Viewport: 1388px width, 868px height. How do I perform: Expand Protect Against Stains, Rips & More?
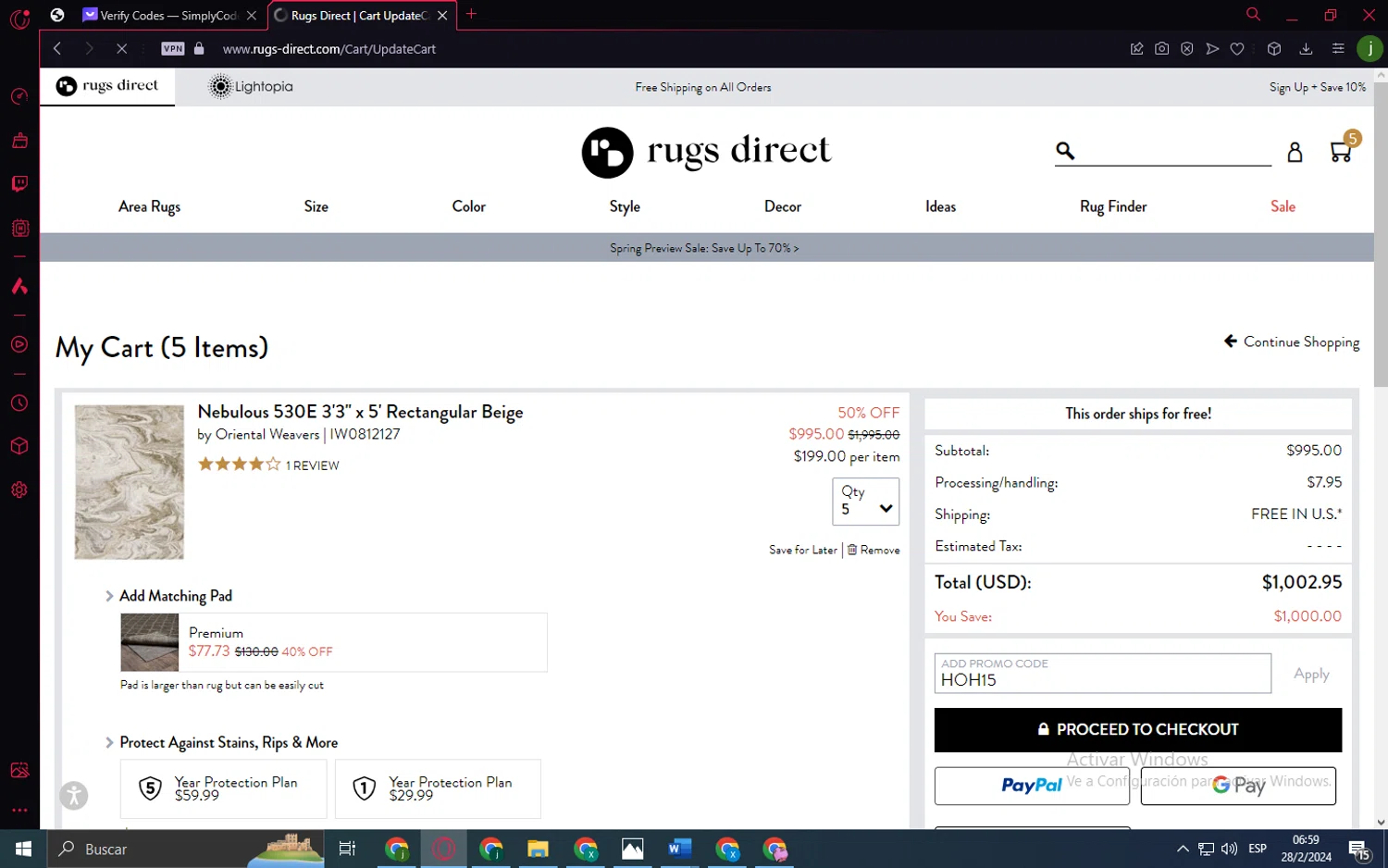coord(221,742)
